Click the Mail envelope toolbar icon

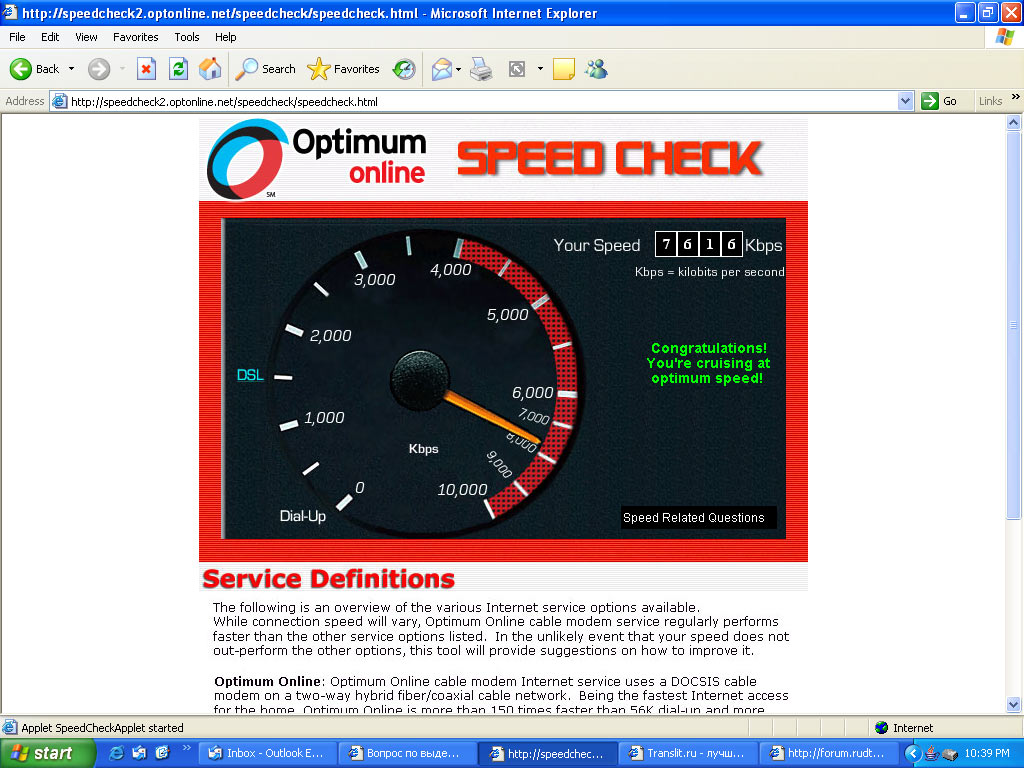(x=442, y=69)
